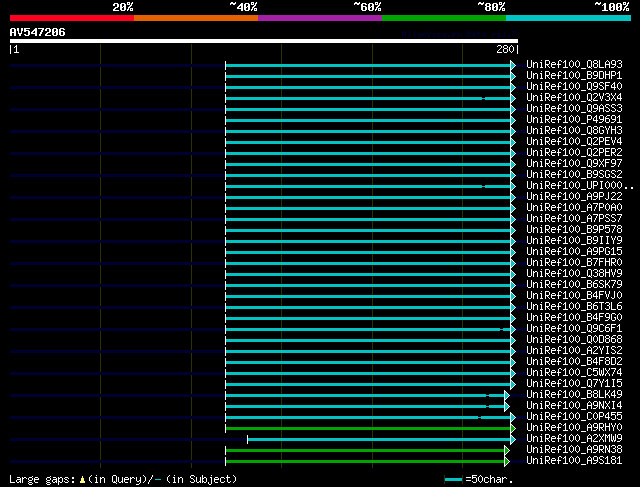
Task: Click the arrowhead ending the UniRef100_B8LK49 bar
Action: point(507,396)
